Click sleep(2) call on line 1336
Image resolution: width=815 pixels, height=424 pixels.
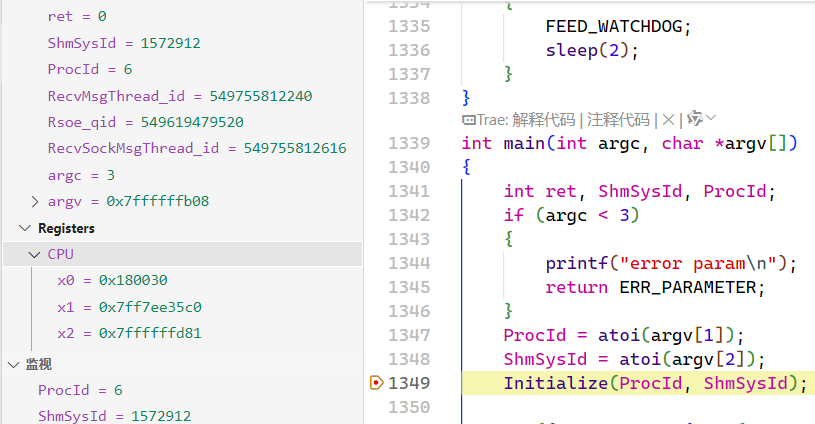tap(587, 50)
